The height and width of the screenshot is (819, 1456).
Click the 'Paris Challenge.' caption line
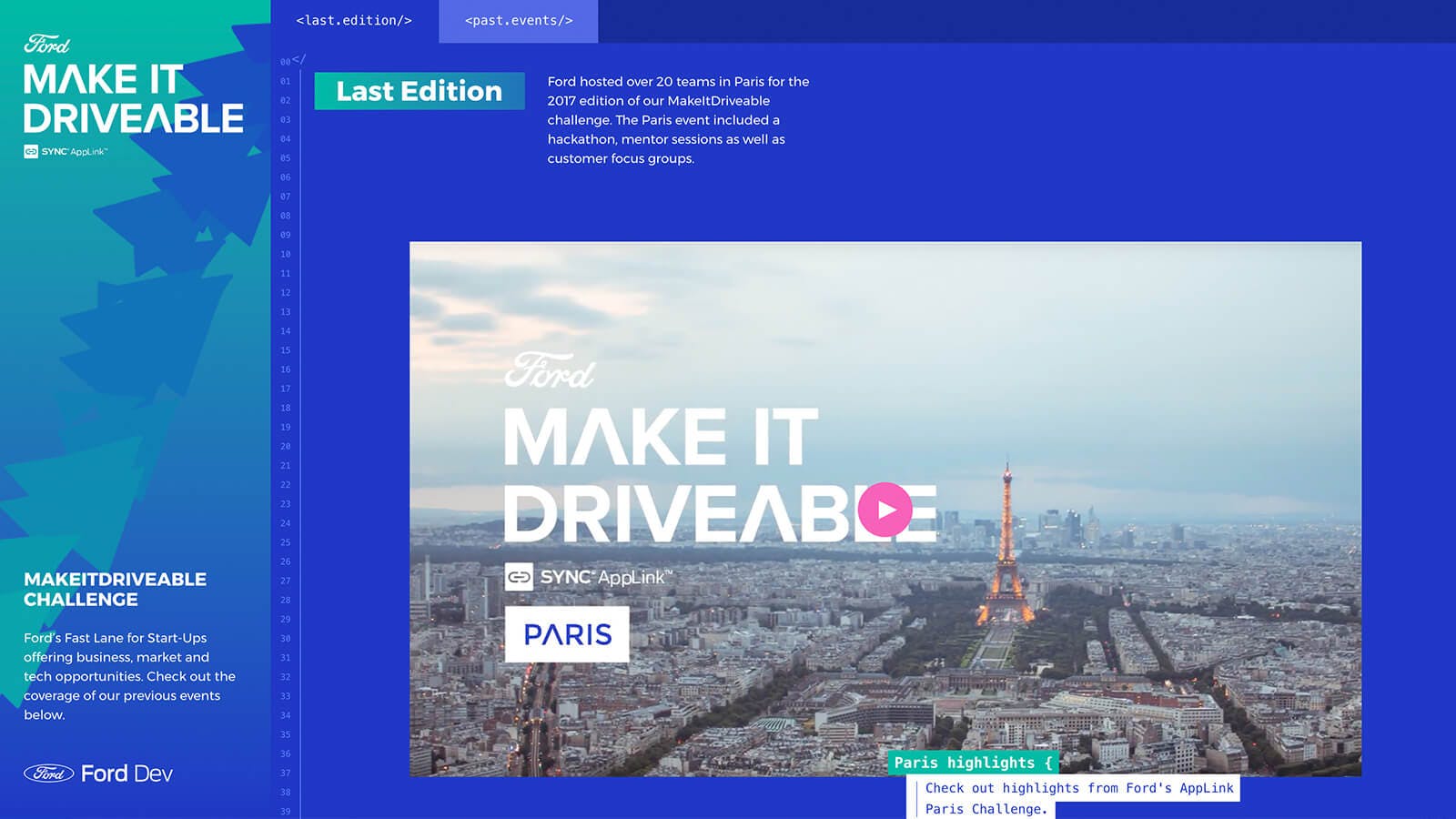pos(986,809)
